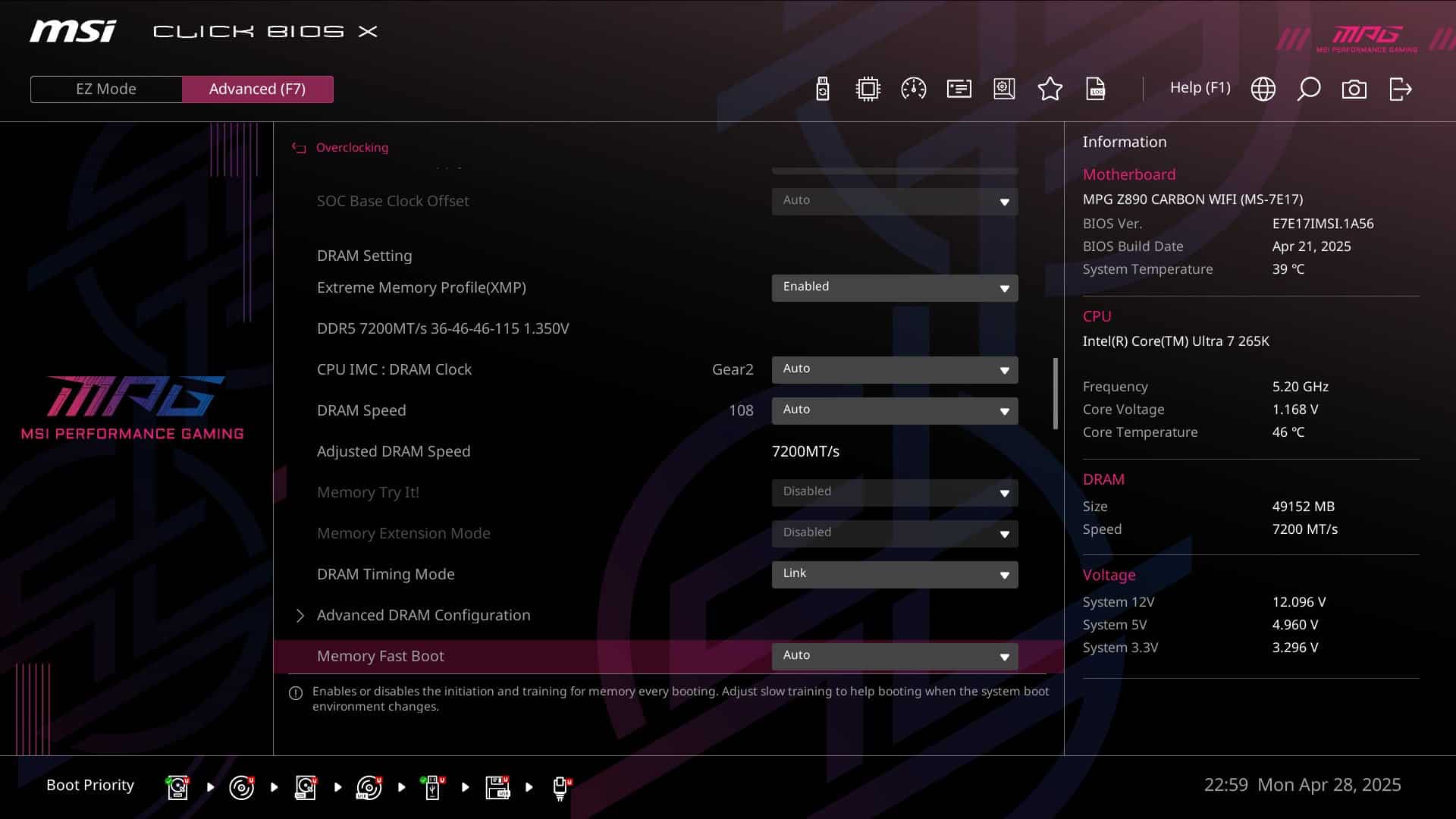The width and height of the screenshot is (1456, 819).
Task: Change language with the globe icon
Action: 1263,89
